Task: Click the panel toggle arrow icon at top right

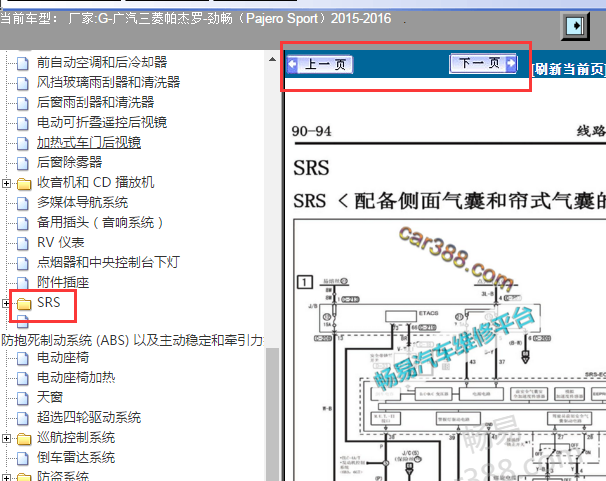Action: coord(575,26)
